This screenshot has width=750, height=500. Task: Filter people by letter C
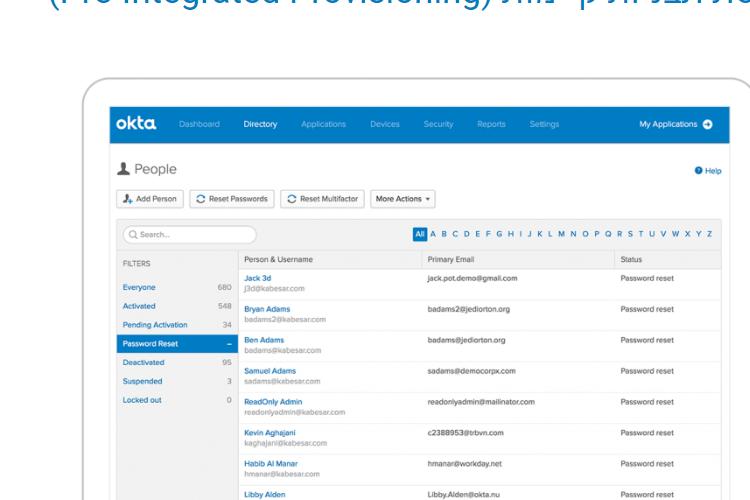coord(455,234)
